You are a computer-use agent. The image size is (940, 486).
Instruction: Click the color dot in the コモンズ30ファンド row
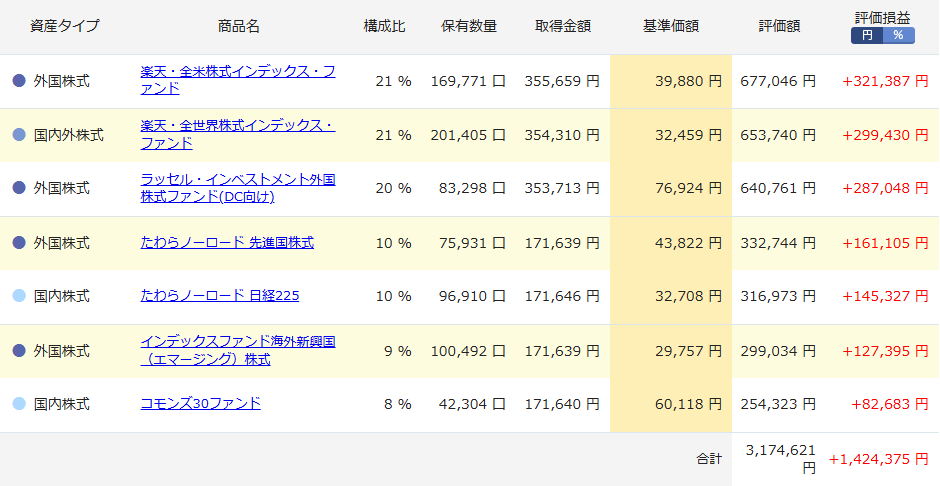pos(19,404)
